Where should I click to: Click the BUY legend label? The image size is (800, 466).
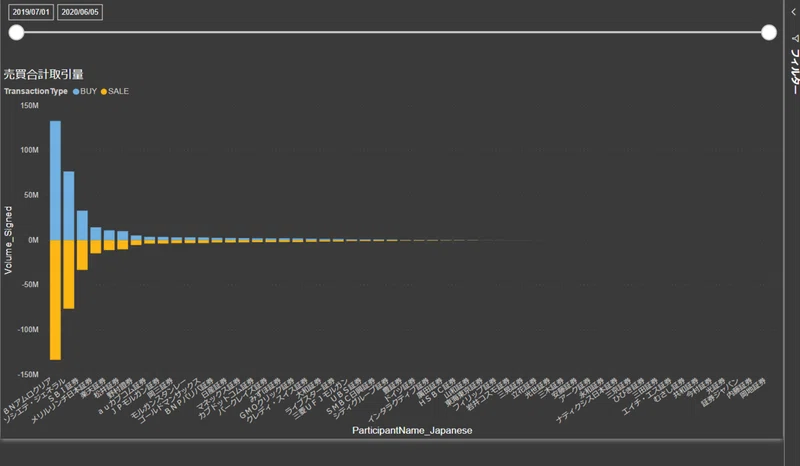88,91
